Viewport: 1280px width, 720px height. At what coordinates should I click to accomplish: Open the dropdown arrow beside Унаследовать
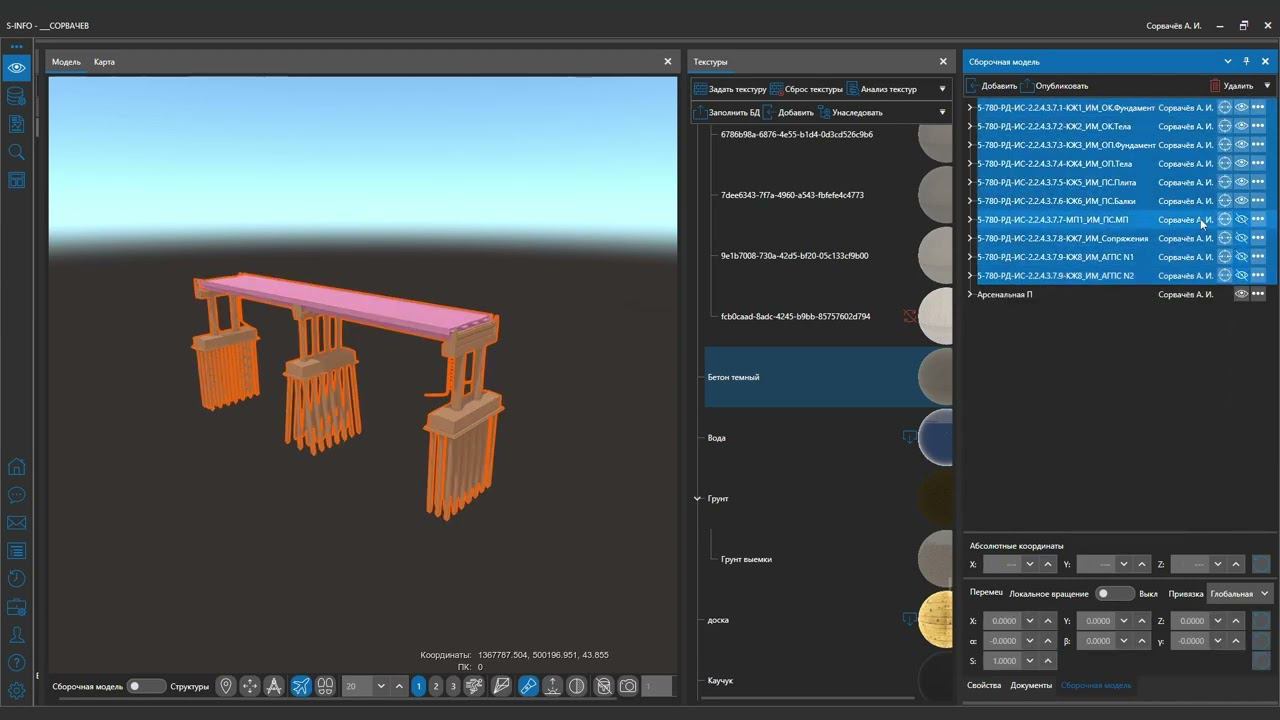pyautogui.click(x=942, y=113)
